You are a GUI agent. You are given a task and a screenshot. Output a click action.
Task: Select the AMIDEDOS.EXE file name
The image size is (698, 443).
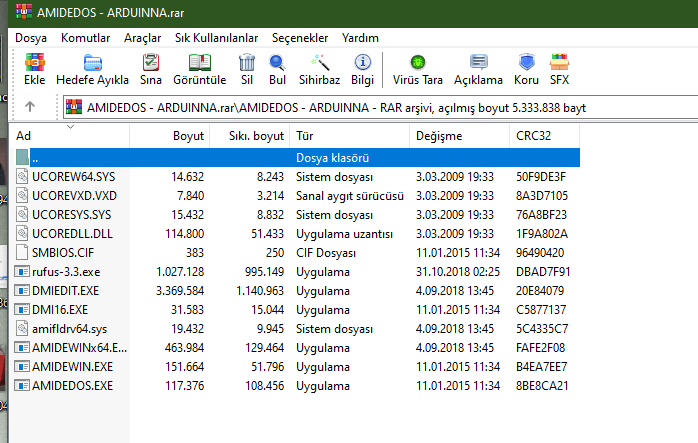73,386
